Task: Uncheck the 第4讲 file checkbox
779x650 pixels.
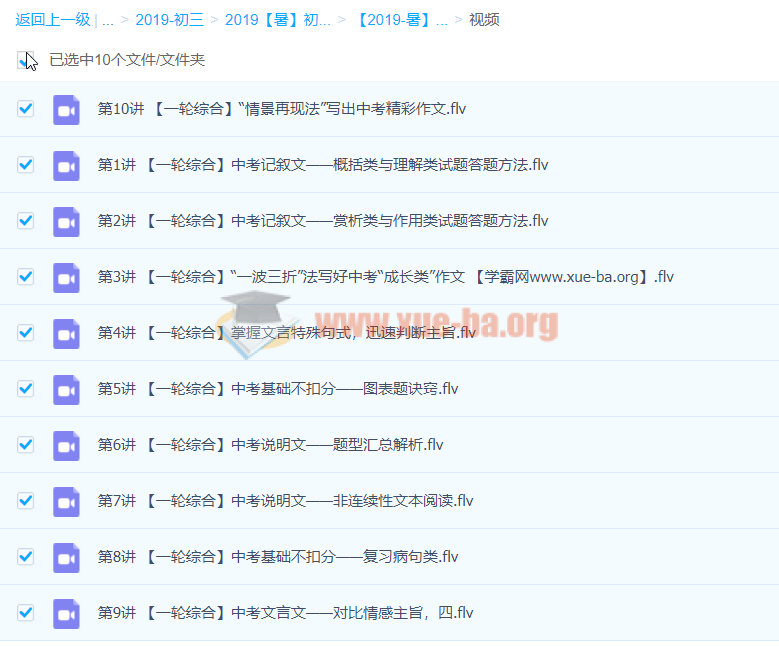Action: (26, 332)
